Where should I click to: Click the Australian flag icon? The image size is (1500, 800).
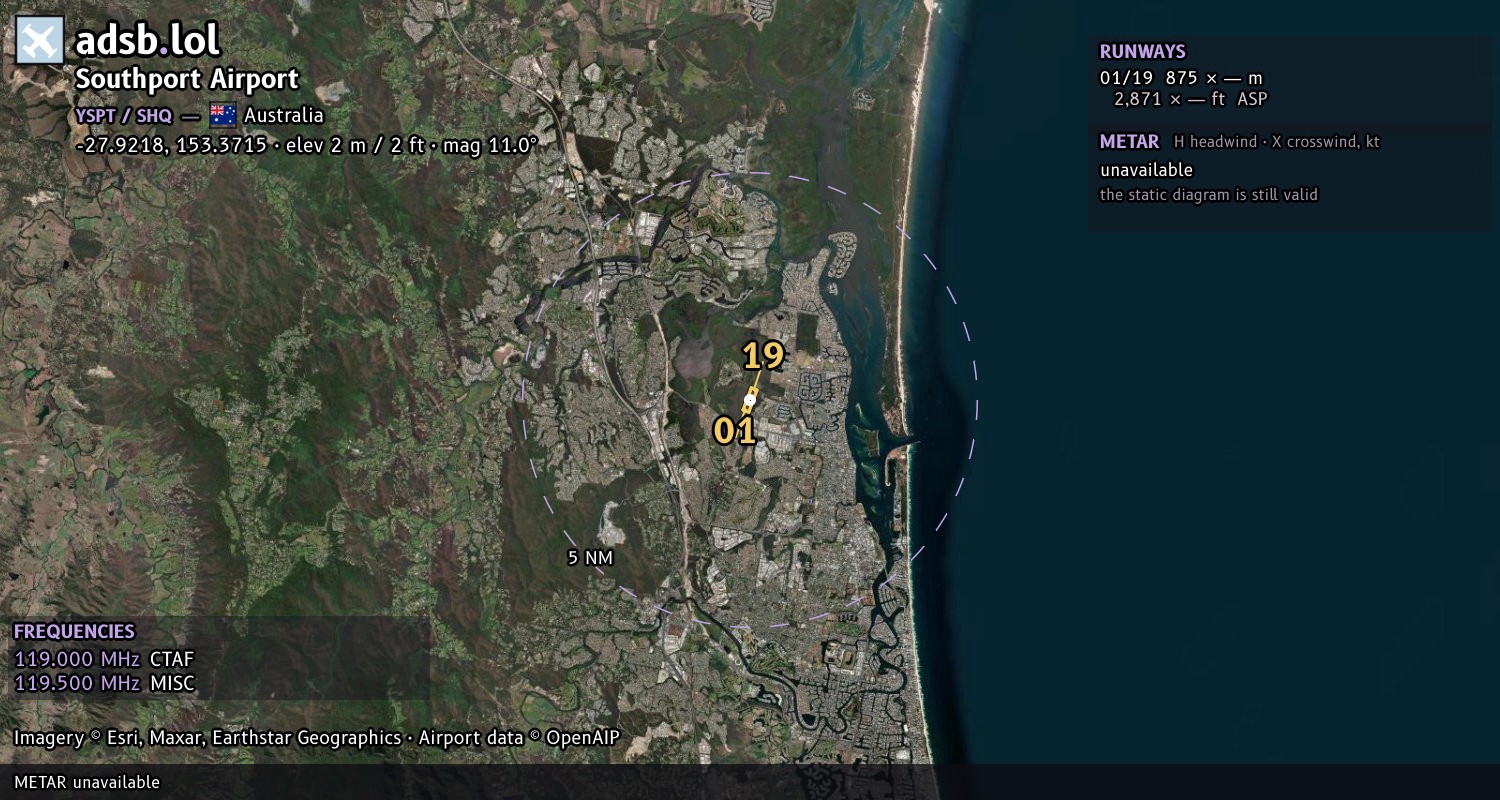coord(223,115)
